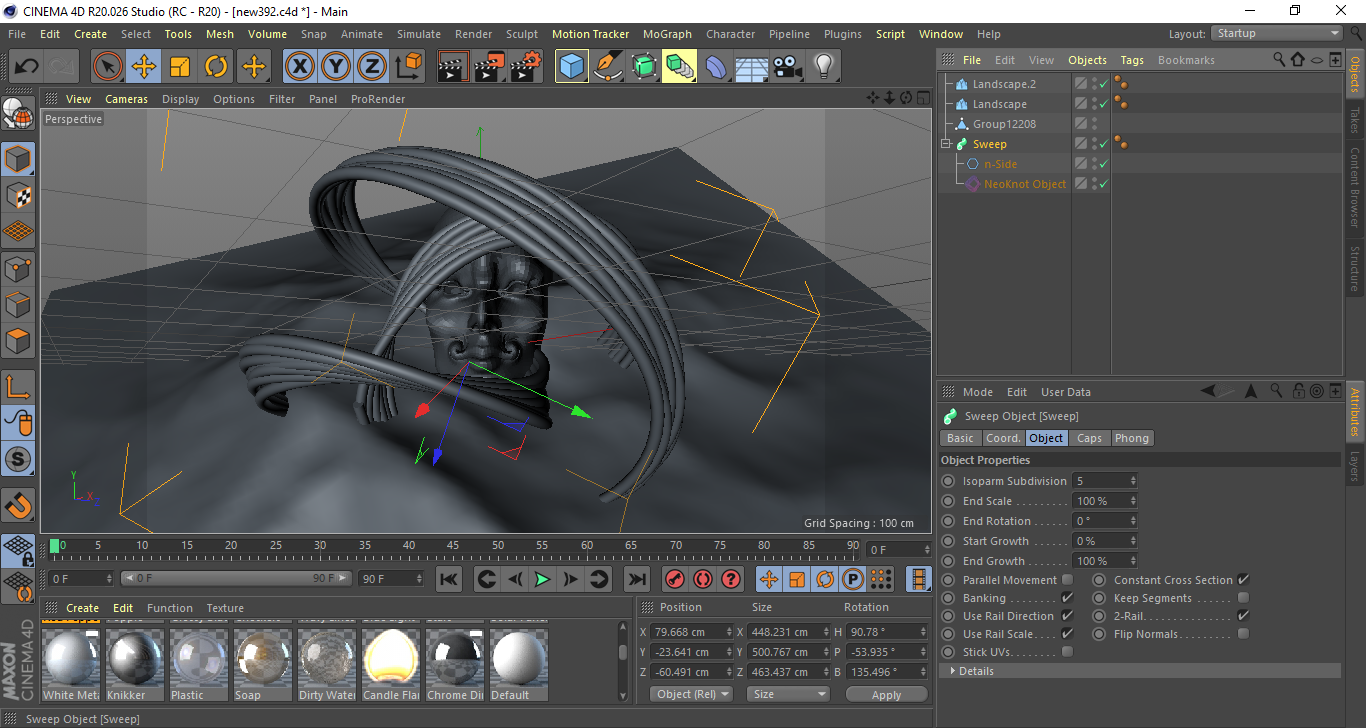1366x728 pixels.
Task: Play the animation forward
Action: click(x=542, y=578)
